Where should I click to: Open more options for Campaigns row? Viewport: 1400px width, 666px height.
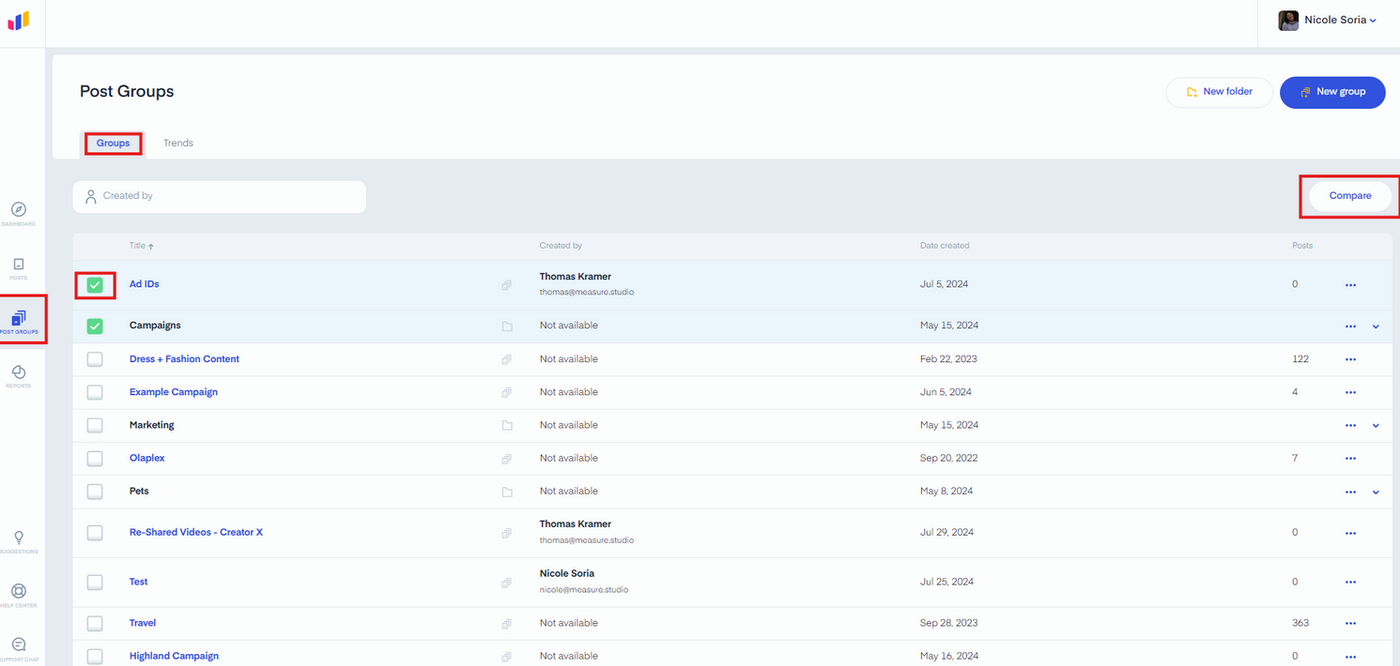(x=1351, y=326)
